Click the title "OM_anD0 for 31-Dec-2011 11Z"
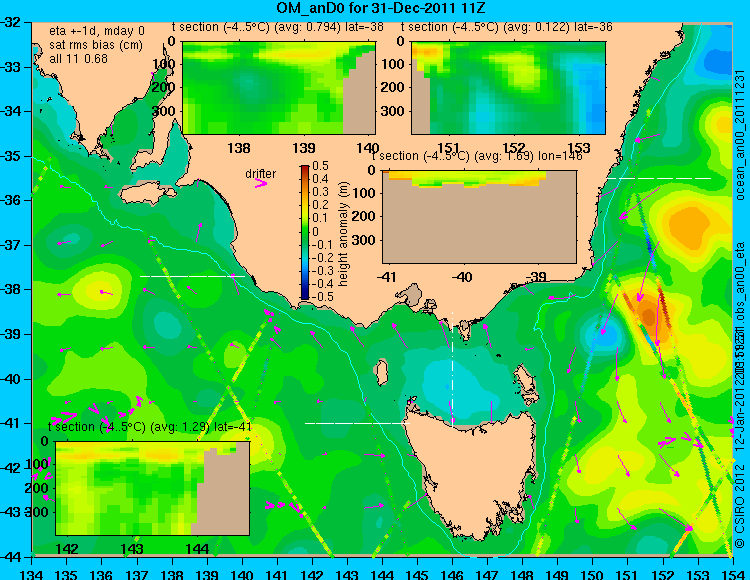The height and width of the screenshot is (580, 750). click(381, 8)
